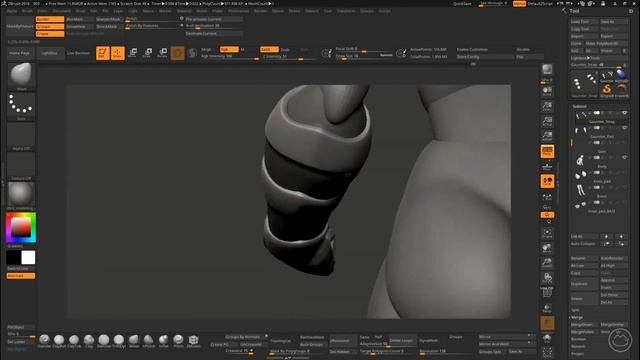Select the Standard brush icon

44,340
